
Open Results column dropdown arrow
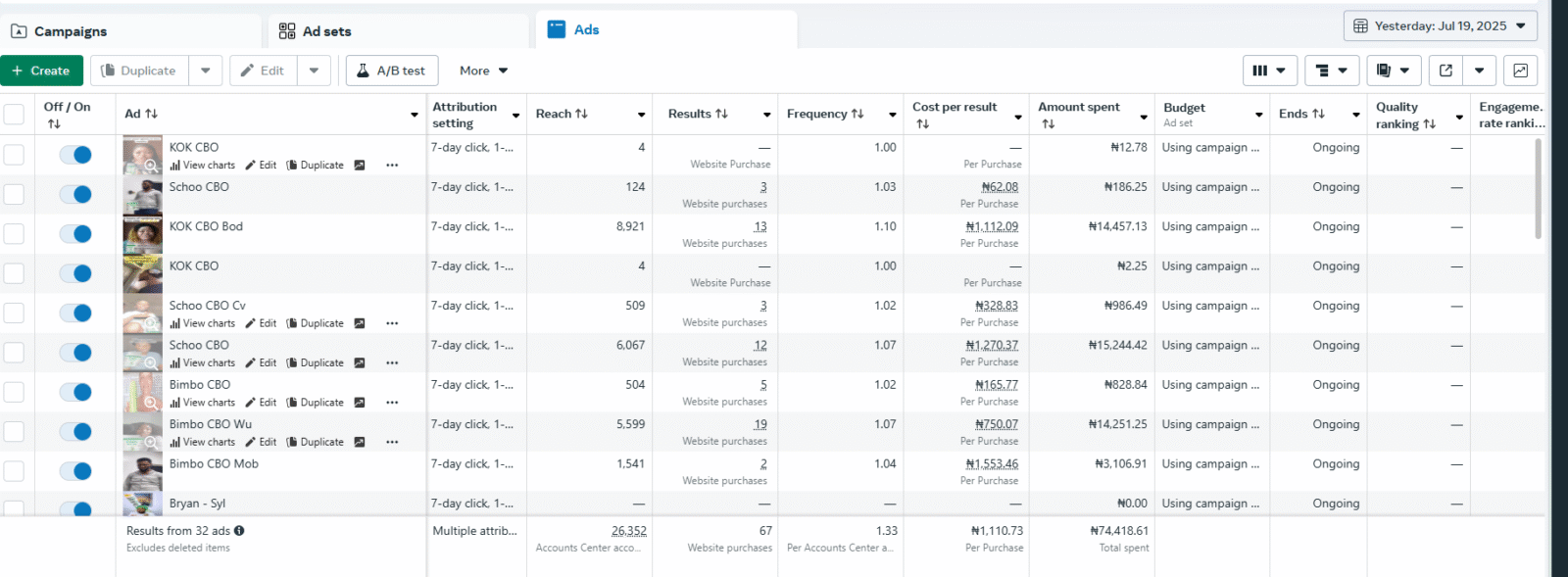[x=767, y=115]
